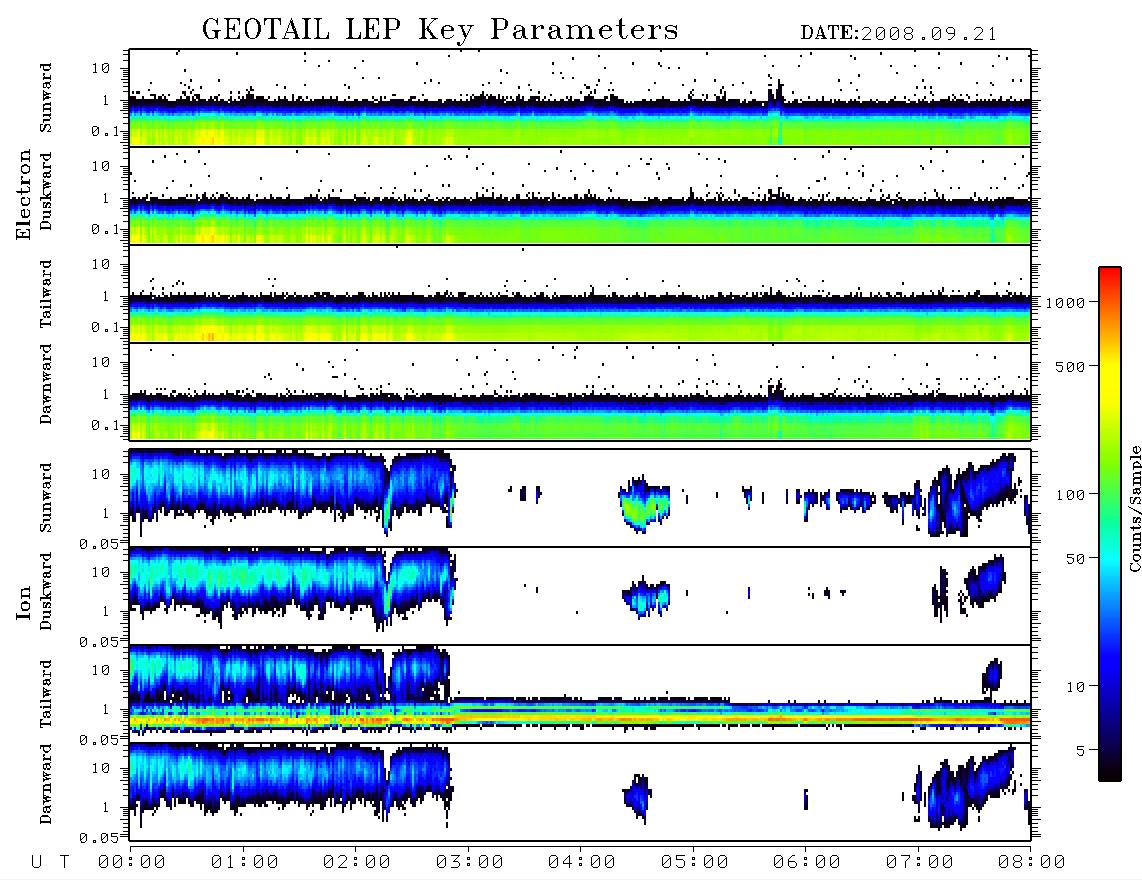
Task: Select the Electron "Tailward" axis label
Action: pos(46,294)
